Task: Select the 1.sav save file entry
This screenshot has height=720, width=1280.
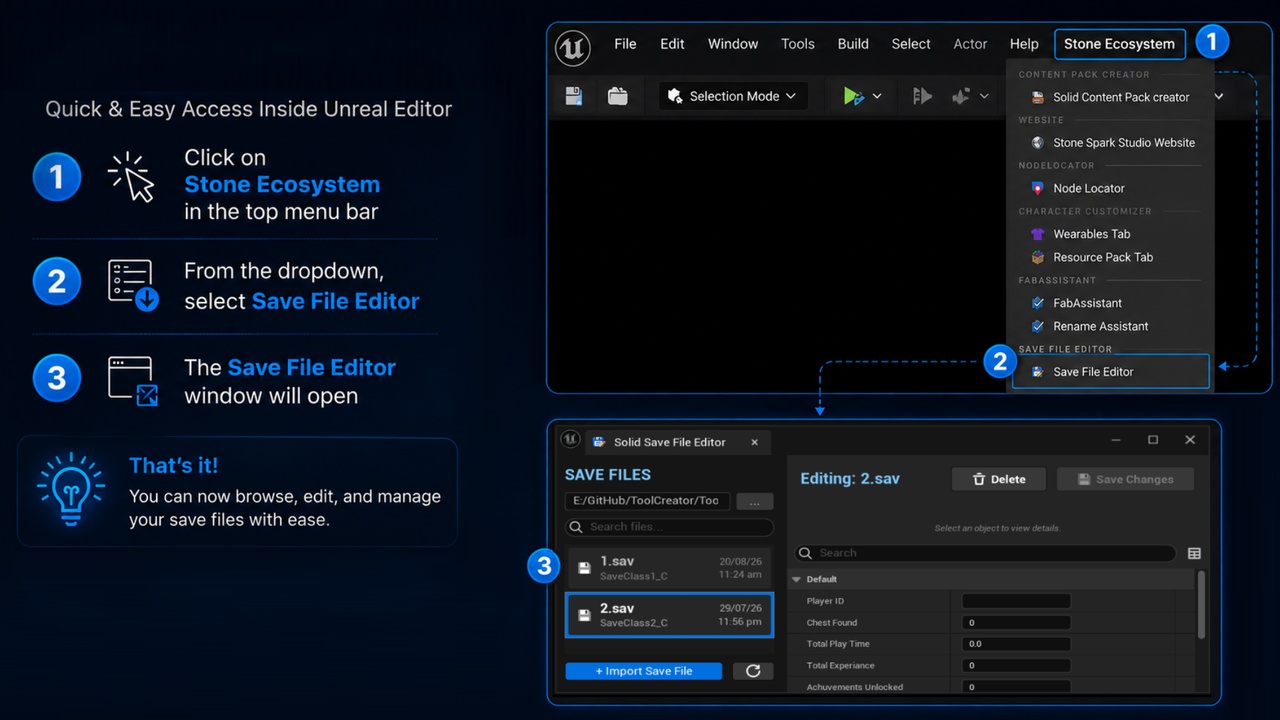Action: pos(669,568)
